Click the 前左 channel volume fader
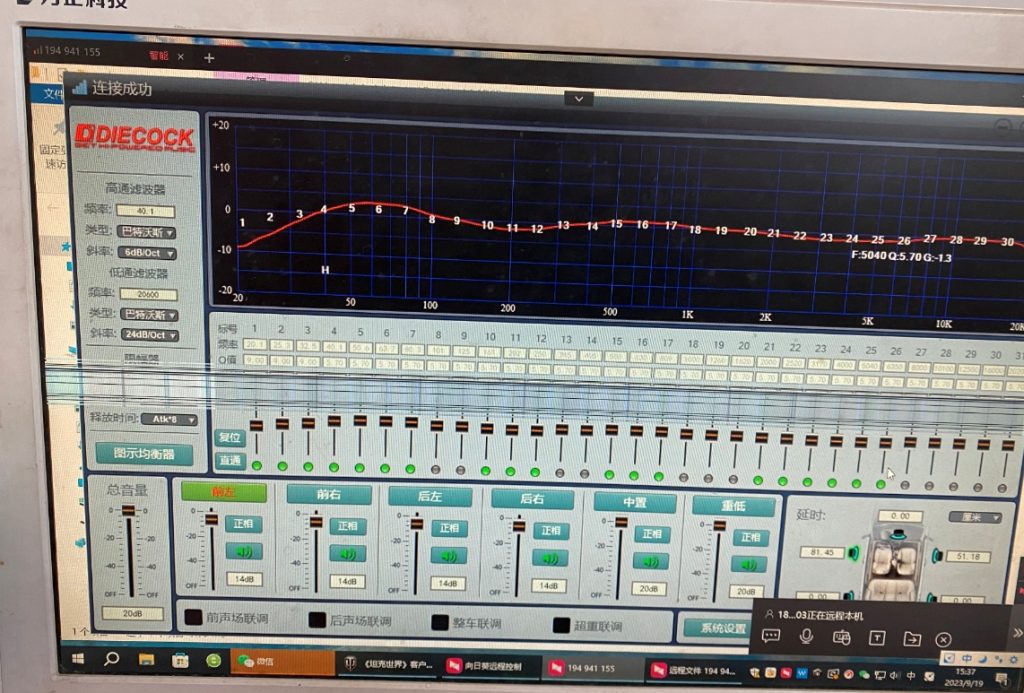 click(211, 520)
